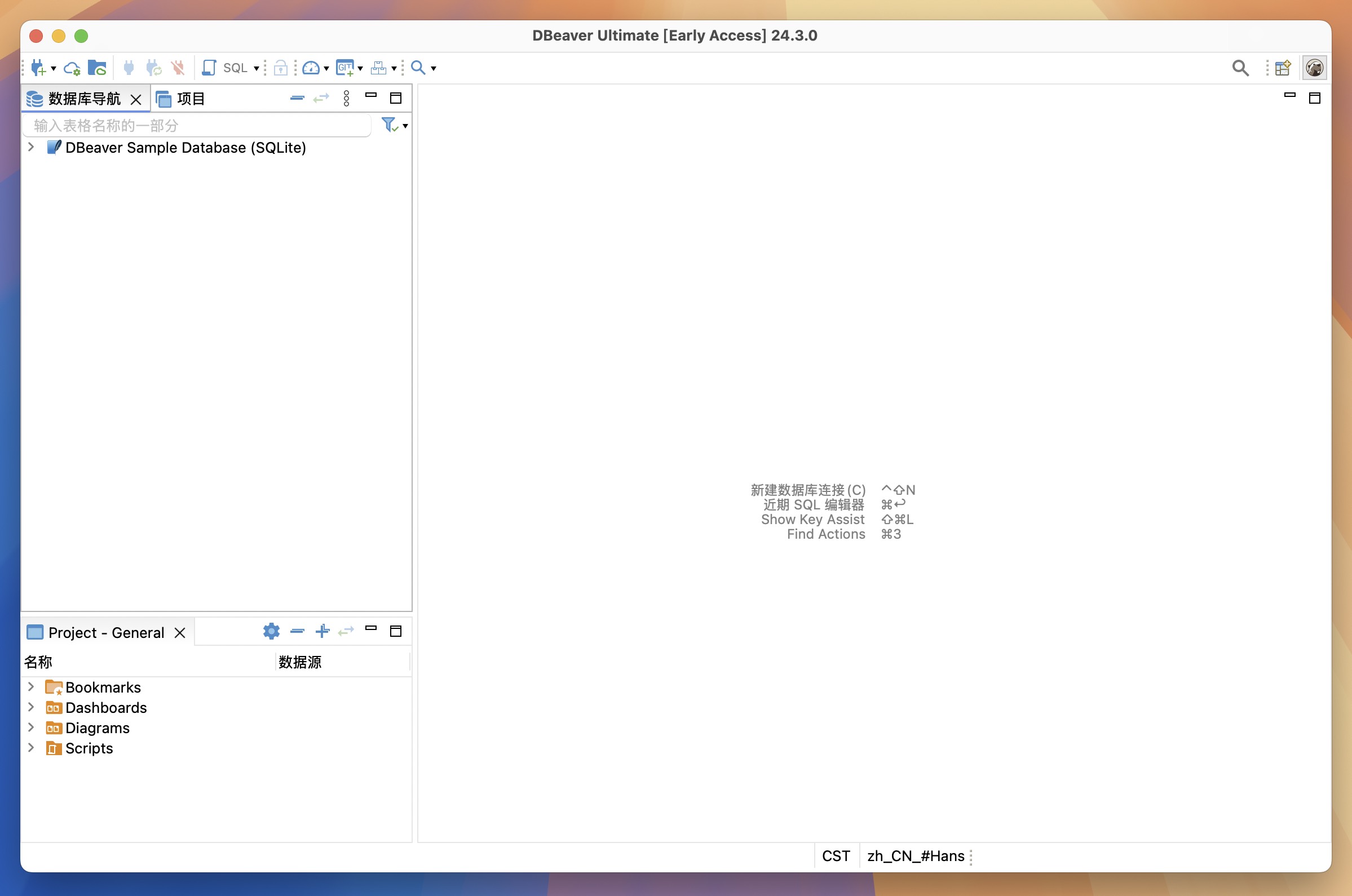
Task: Click the Git add icon
Action: 345,68
